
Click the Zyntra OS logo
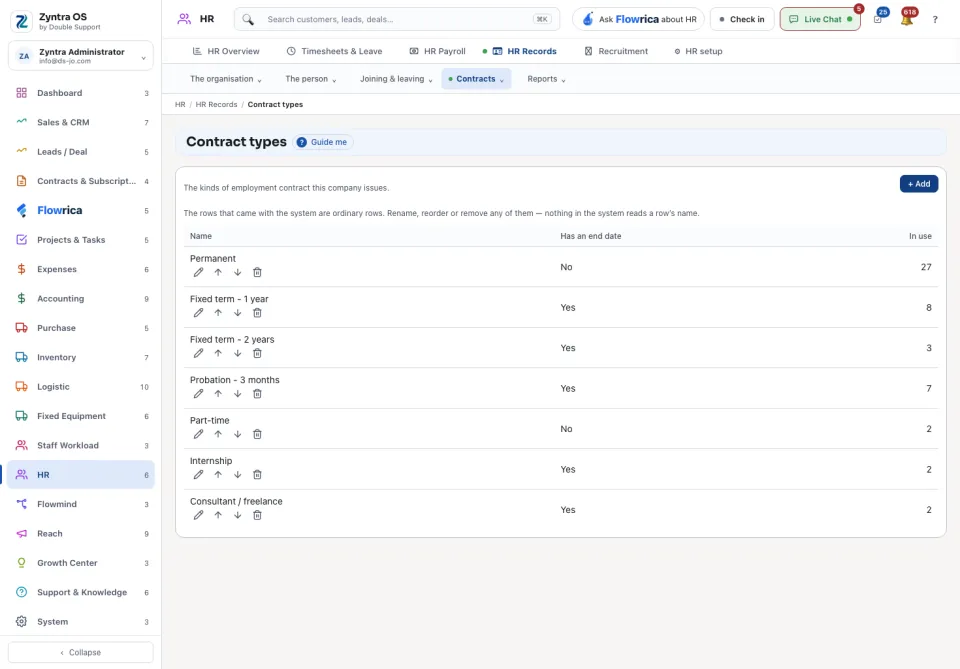click(21, 21)
